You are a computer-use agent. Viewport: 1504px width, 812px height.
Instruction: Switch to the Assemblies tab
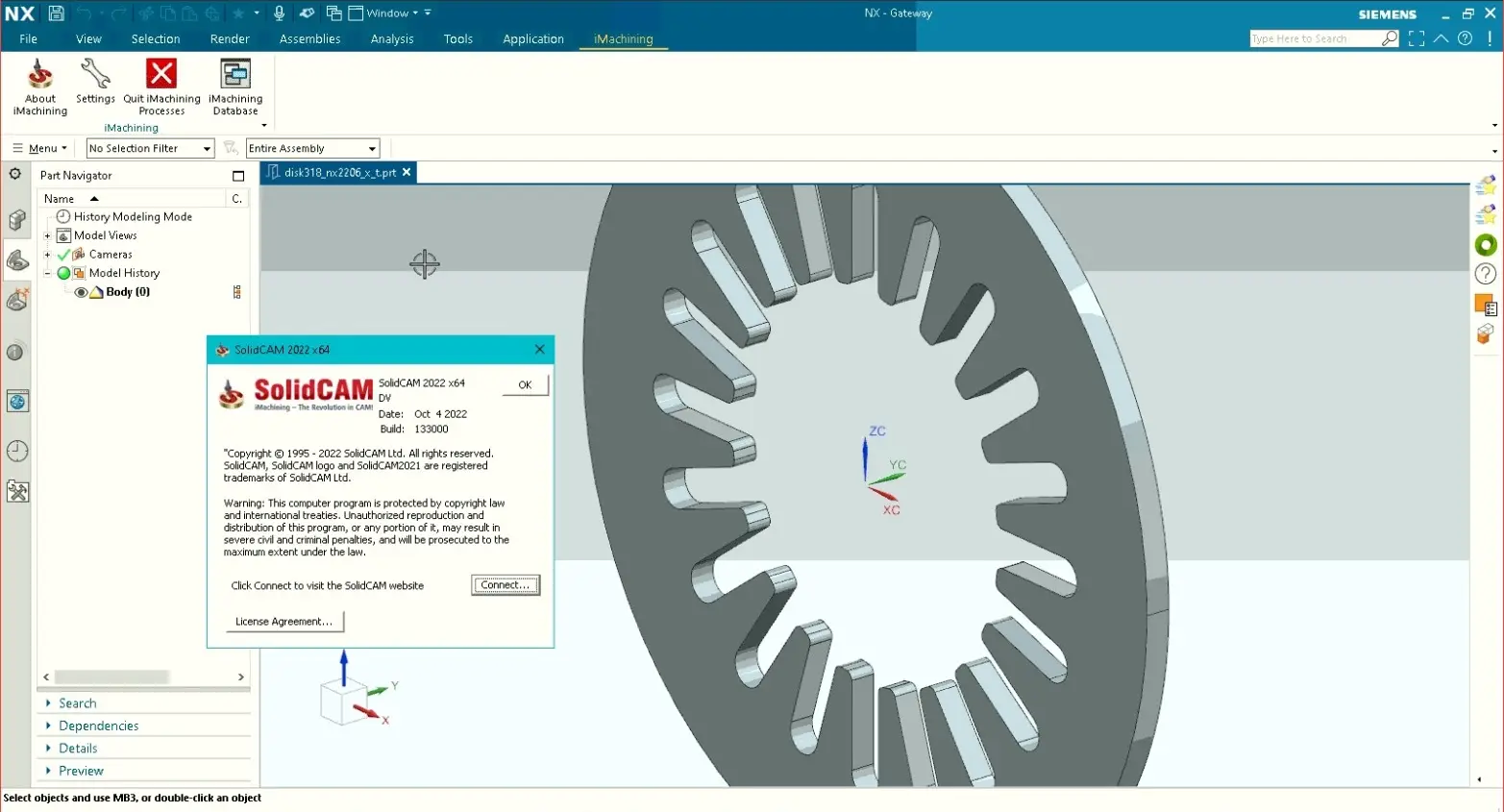click(309, 39)
